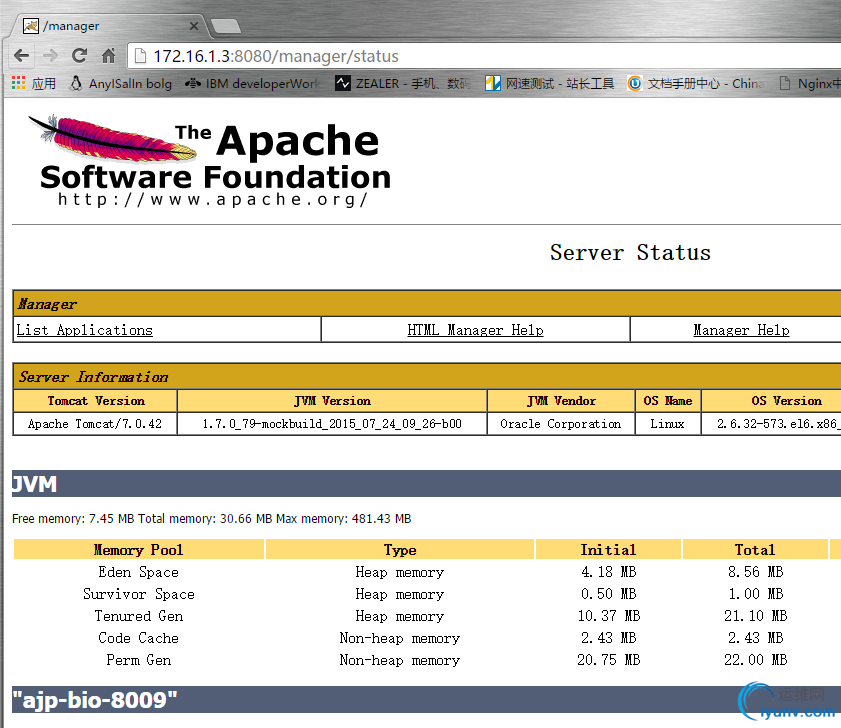Image resolution: width=841 pixels, height=728 pixels.
Task: Select the Eden Space row label
Action: point(138,572)
